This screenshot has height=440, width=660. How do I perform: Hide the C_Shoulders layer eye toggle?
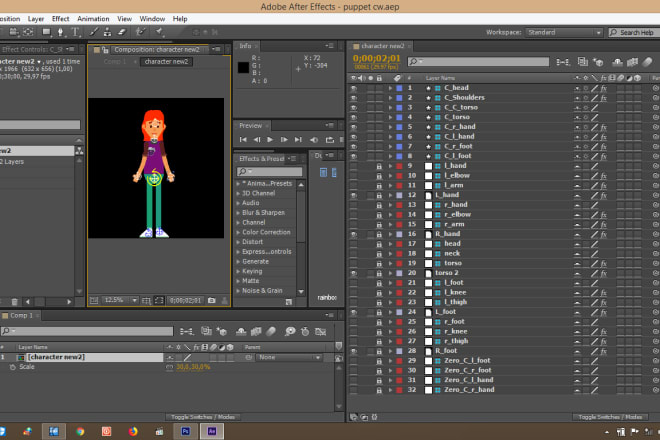coord(354,98)
